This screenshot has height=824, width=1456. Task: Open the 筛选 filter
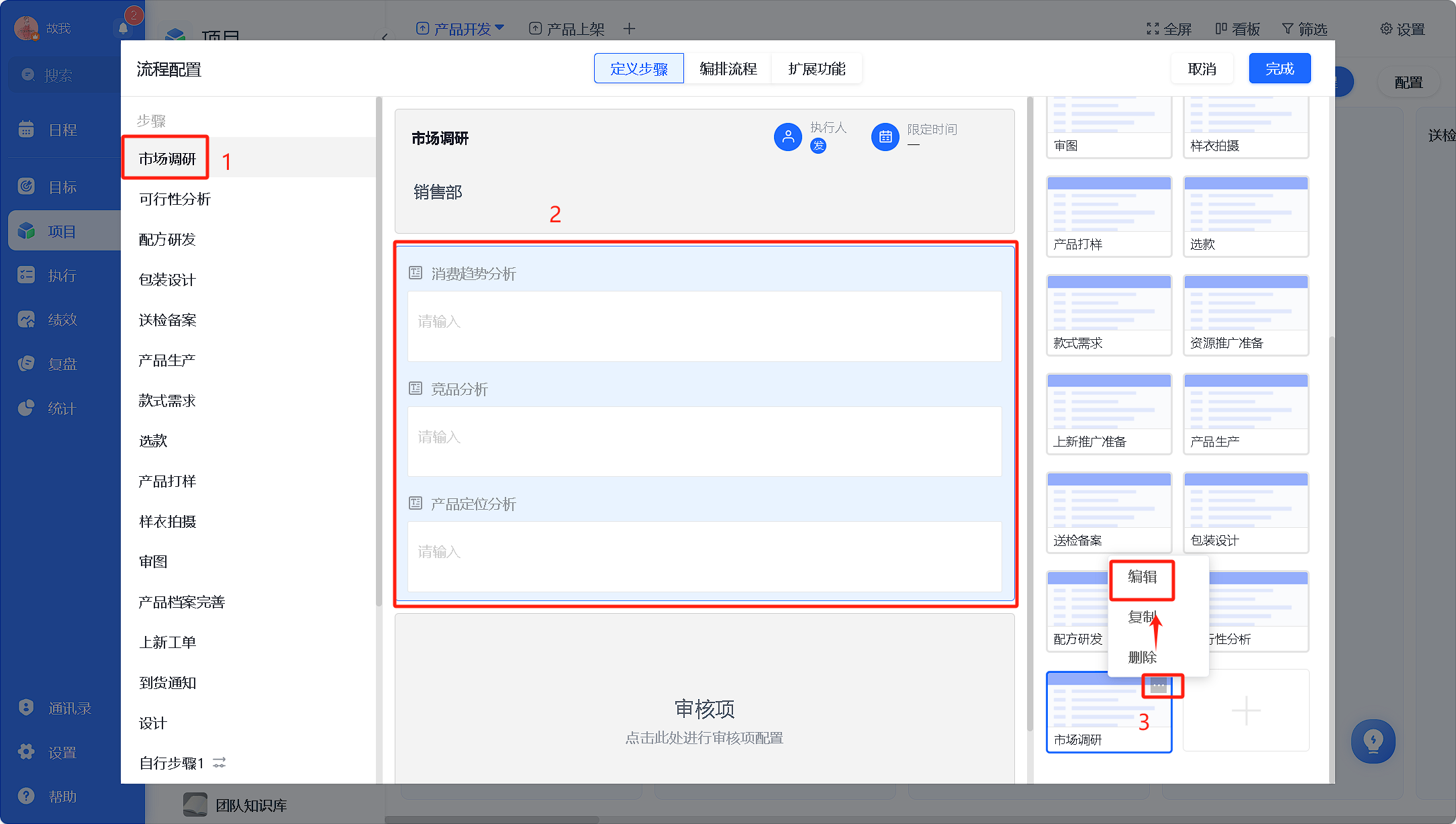1305,29
